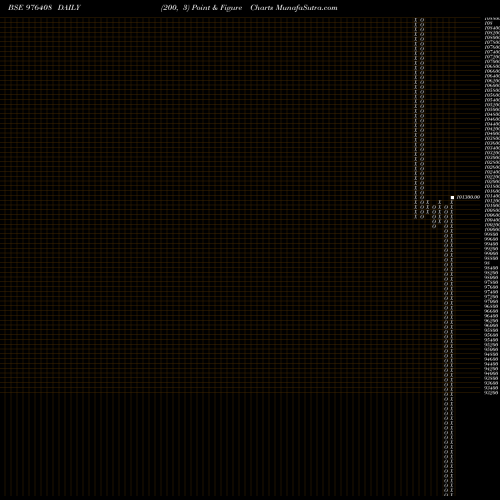
Task: Click "Charts MunafaSutra.com" header text
Action: point(294,8)
